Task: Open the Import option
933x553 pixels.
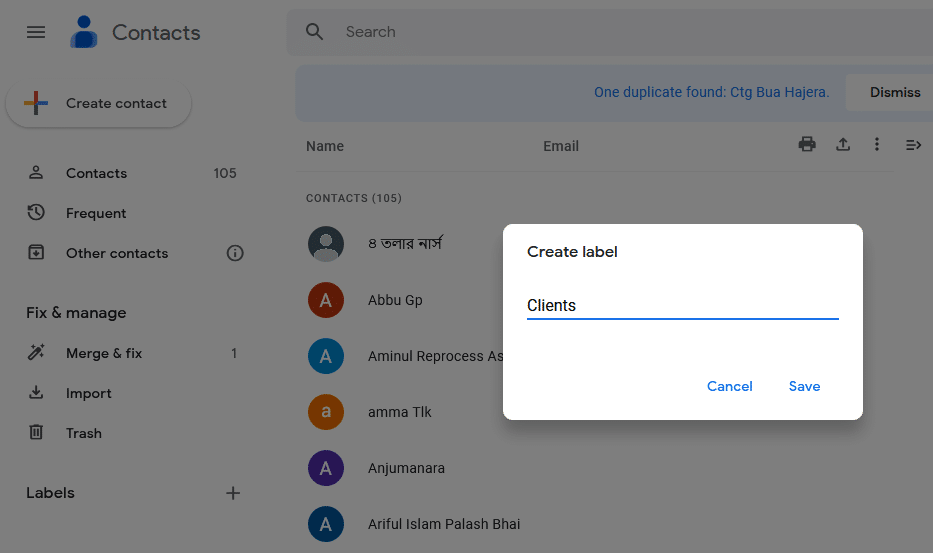Action: click(88, 393)
